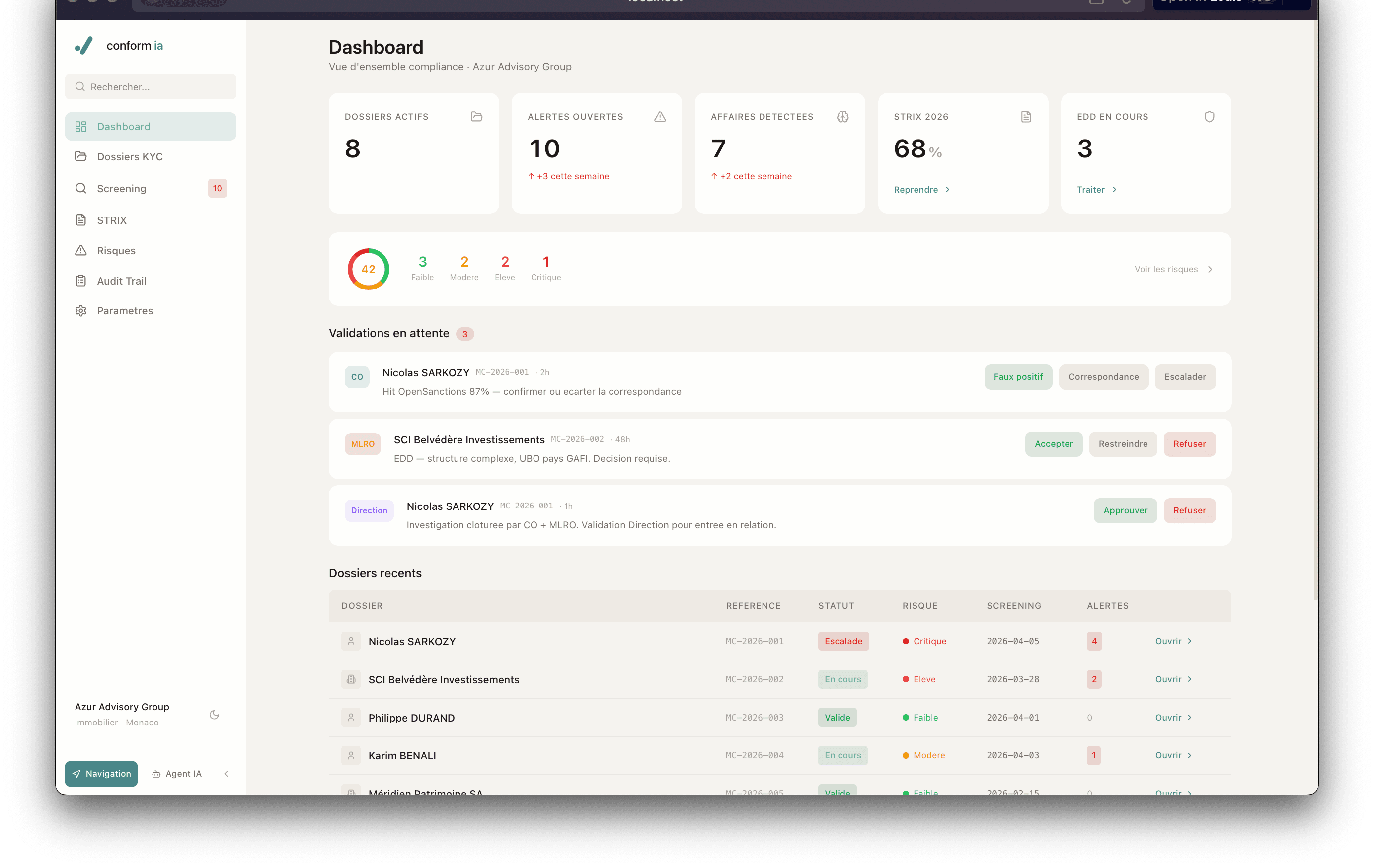1374x868 pixels.
Task: Click the EDD en cours shield icon
Action: (1209, 116)
